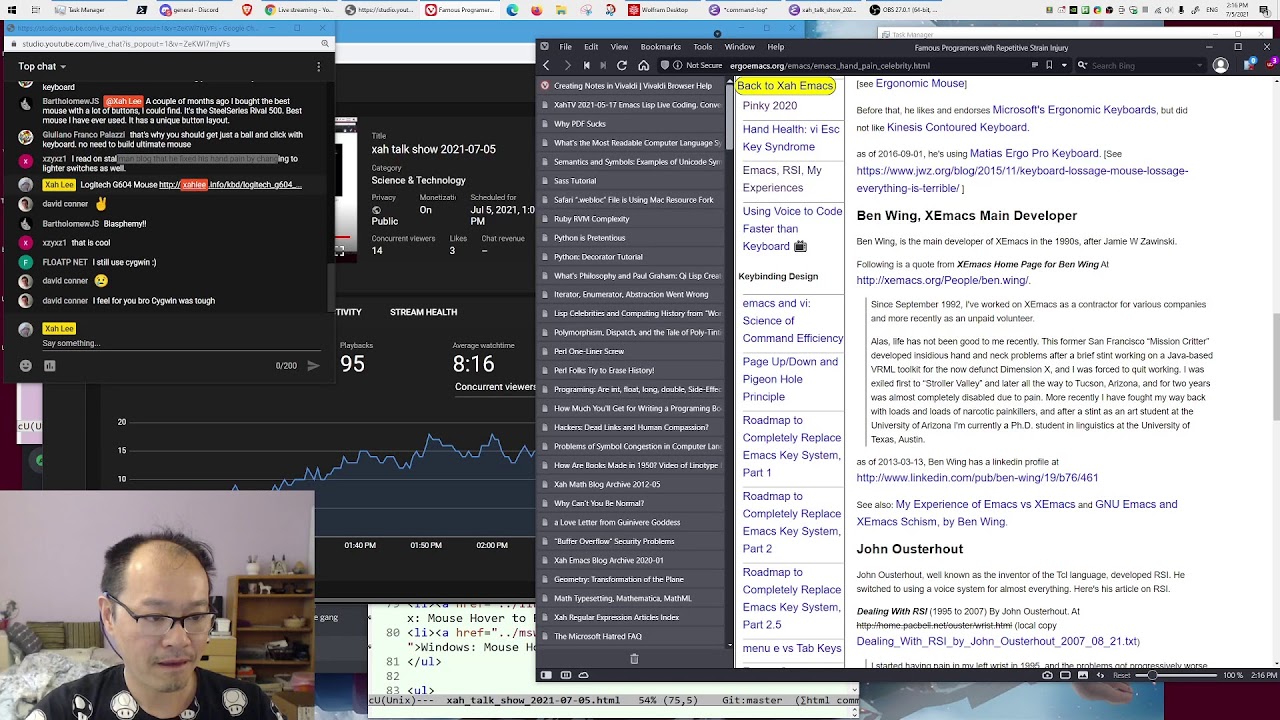Image resolution: width=1280 pixels, height=720 pixels.
Task: Open 'menu e vs Tab Keys' sidebar link
Action: [x=791, y=648]
